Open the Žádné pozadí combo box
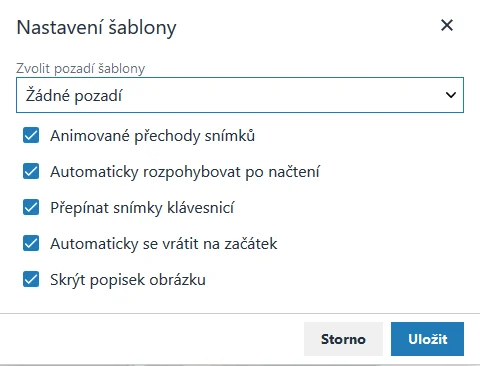Viewport: 480px width, 366px height. point(240,95)
